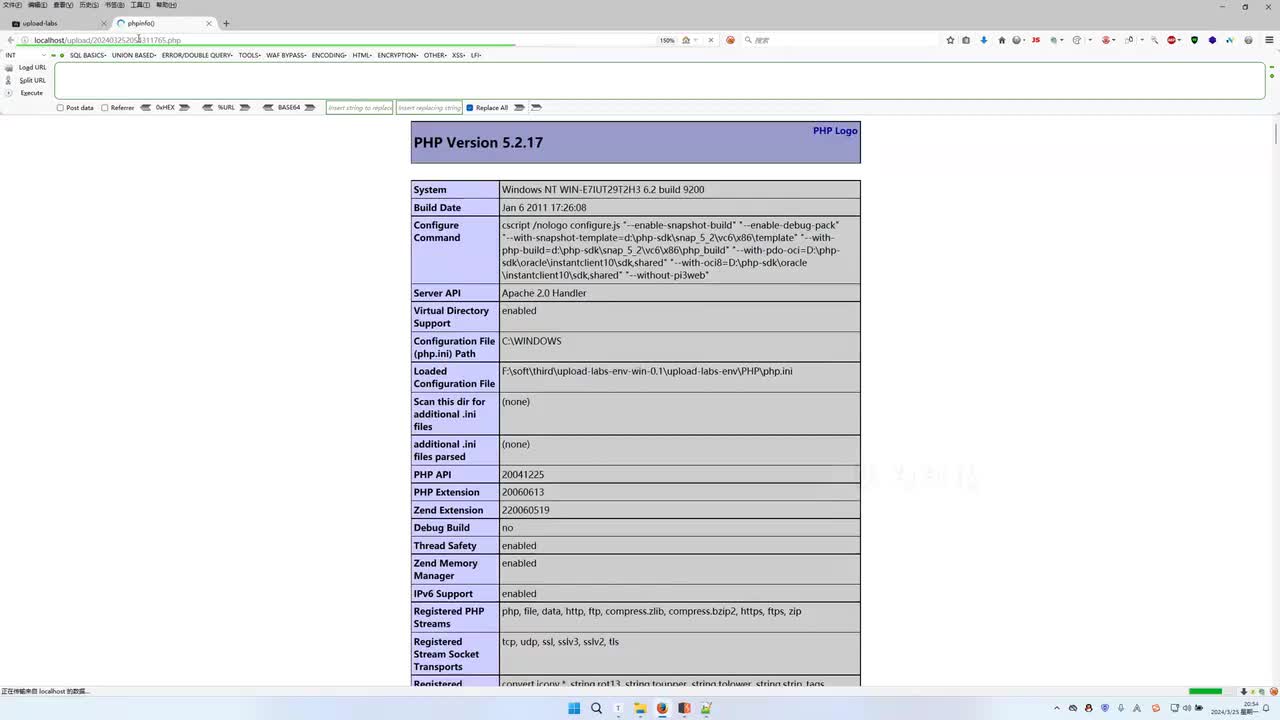The width and height of the screenshot is (1280, 720).
Task: Focus the Insert replacing string field
Action: pyautogui.click(x=430, y=107)
